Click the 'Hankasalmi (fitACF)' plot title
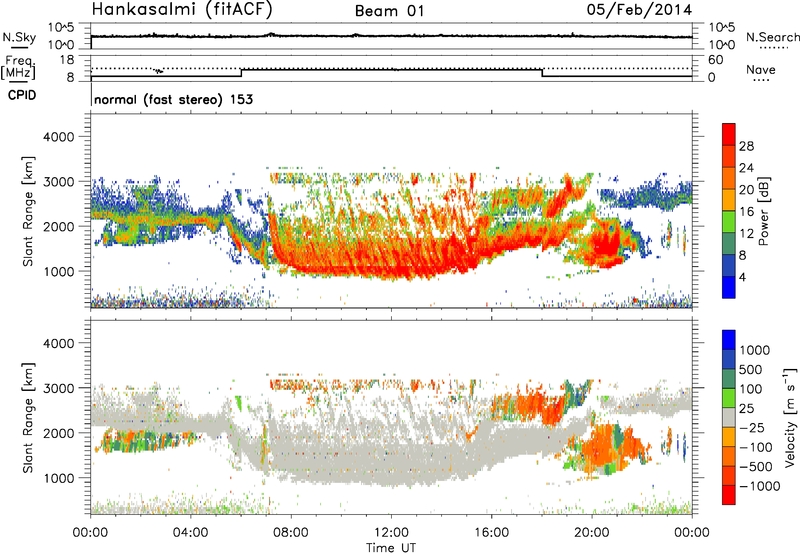 click(x=181, y=9)
